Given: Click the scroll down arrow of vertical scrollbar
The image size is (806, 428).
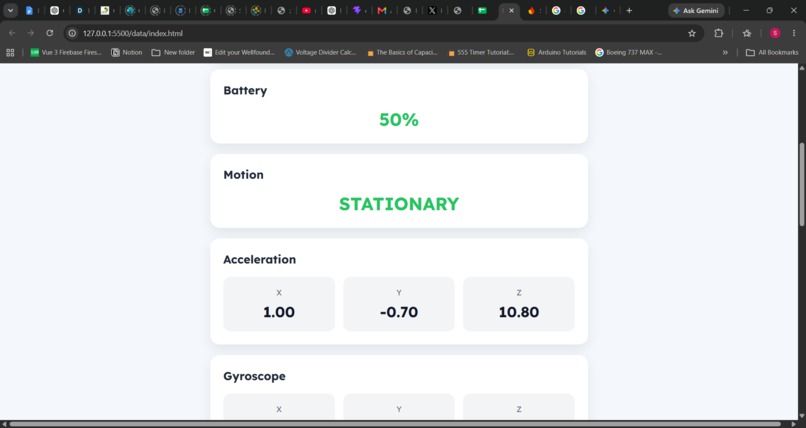Looking at the screenshot, I should coord(802,416).
